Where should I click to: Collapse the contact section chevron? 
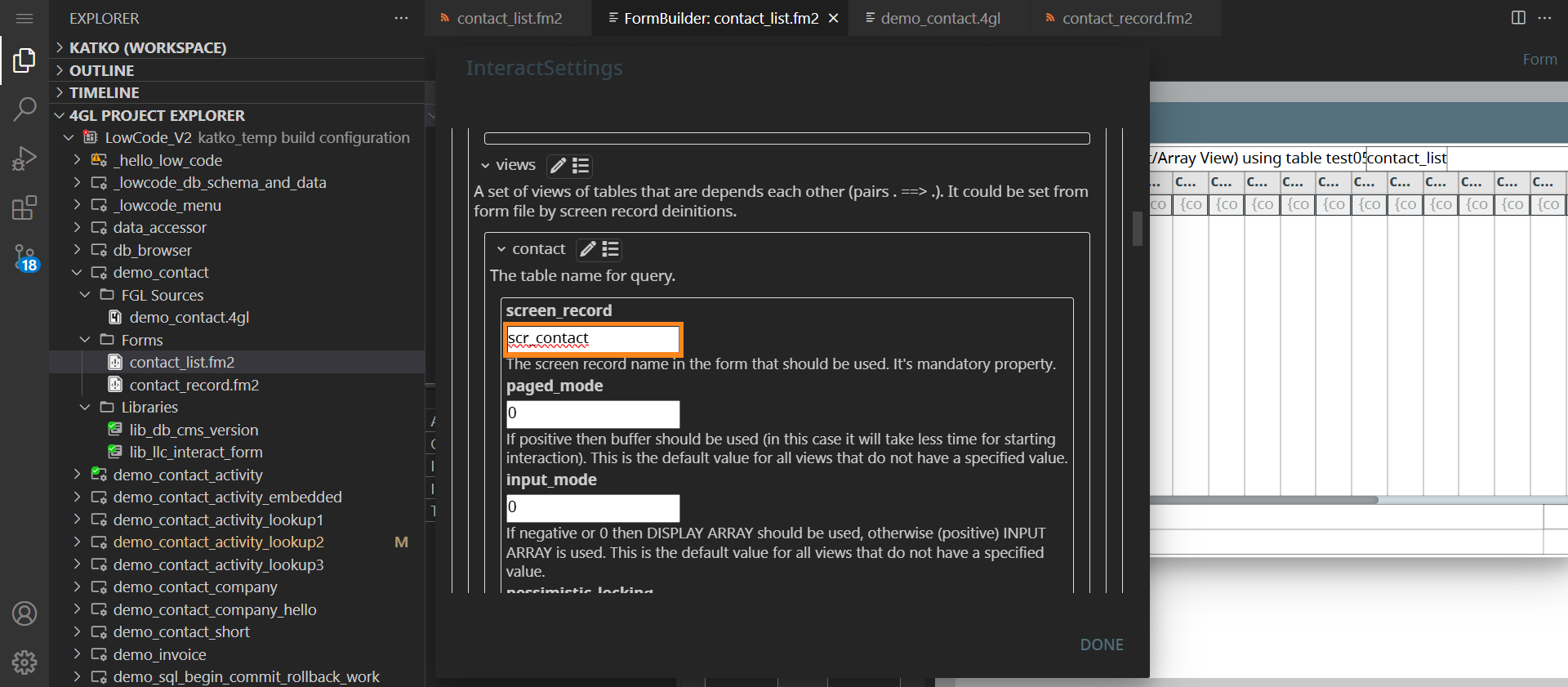pyautogui.click(x=501, y=249)
